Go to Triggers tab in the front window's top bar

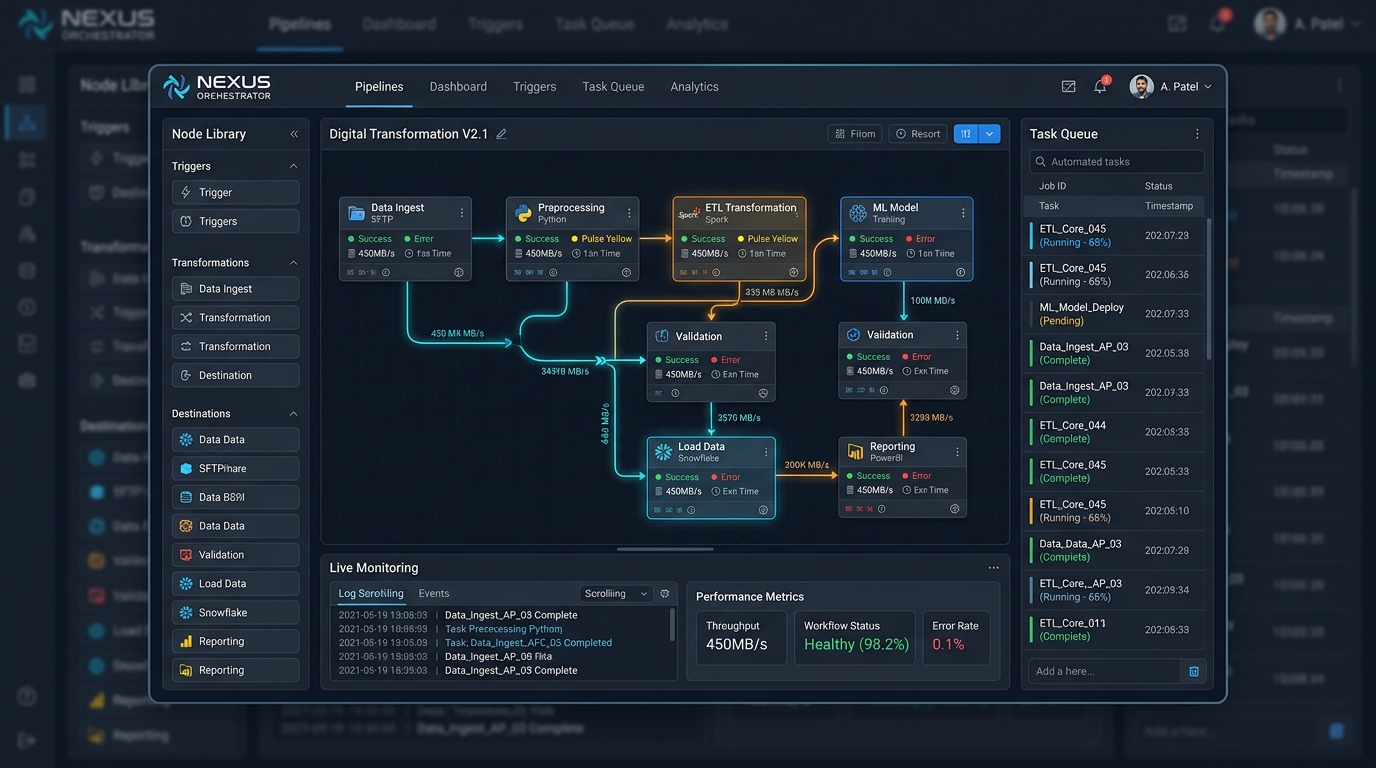[535, 87]
